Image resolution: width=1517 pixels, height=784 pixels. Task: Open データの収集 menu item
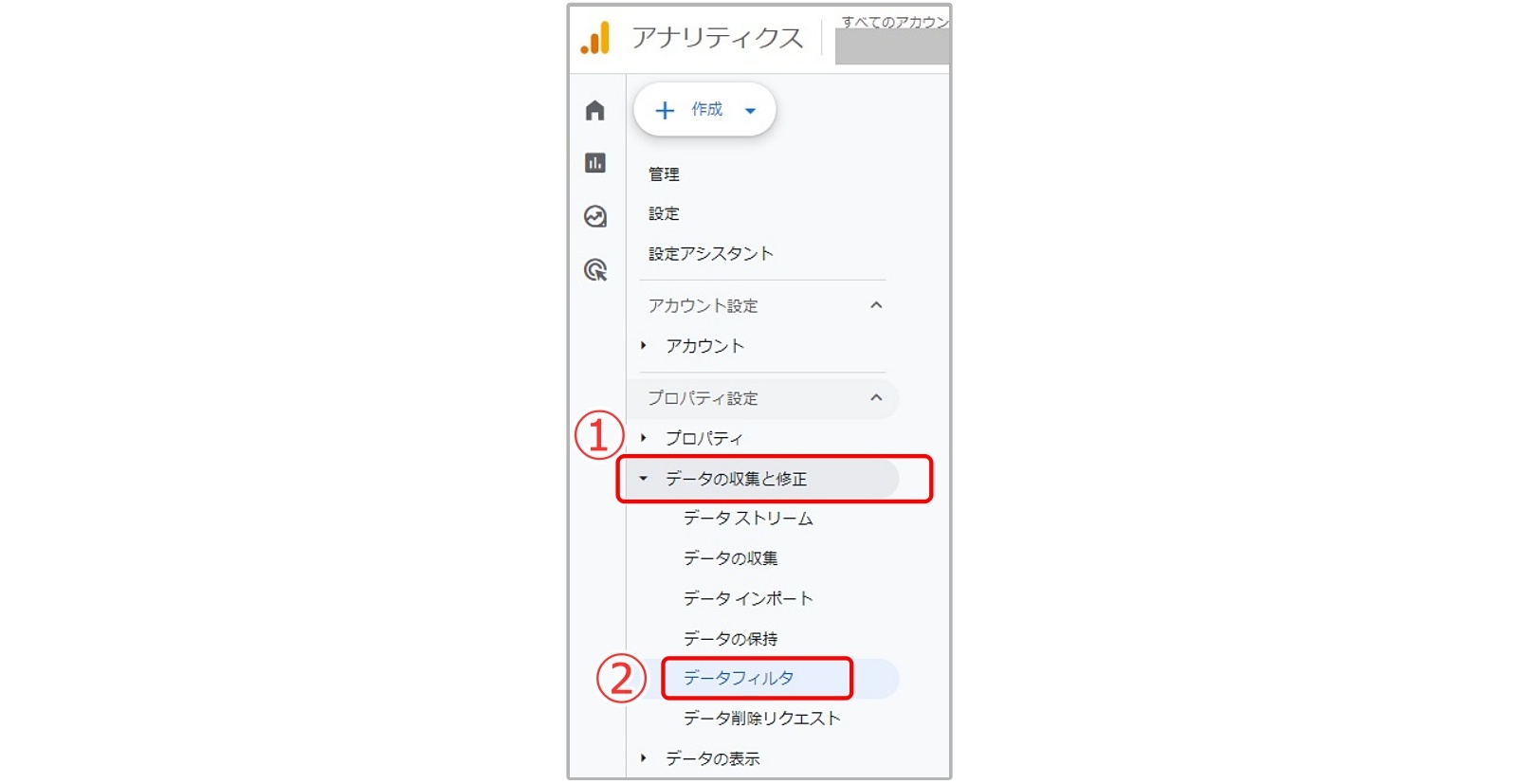731,558
